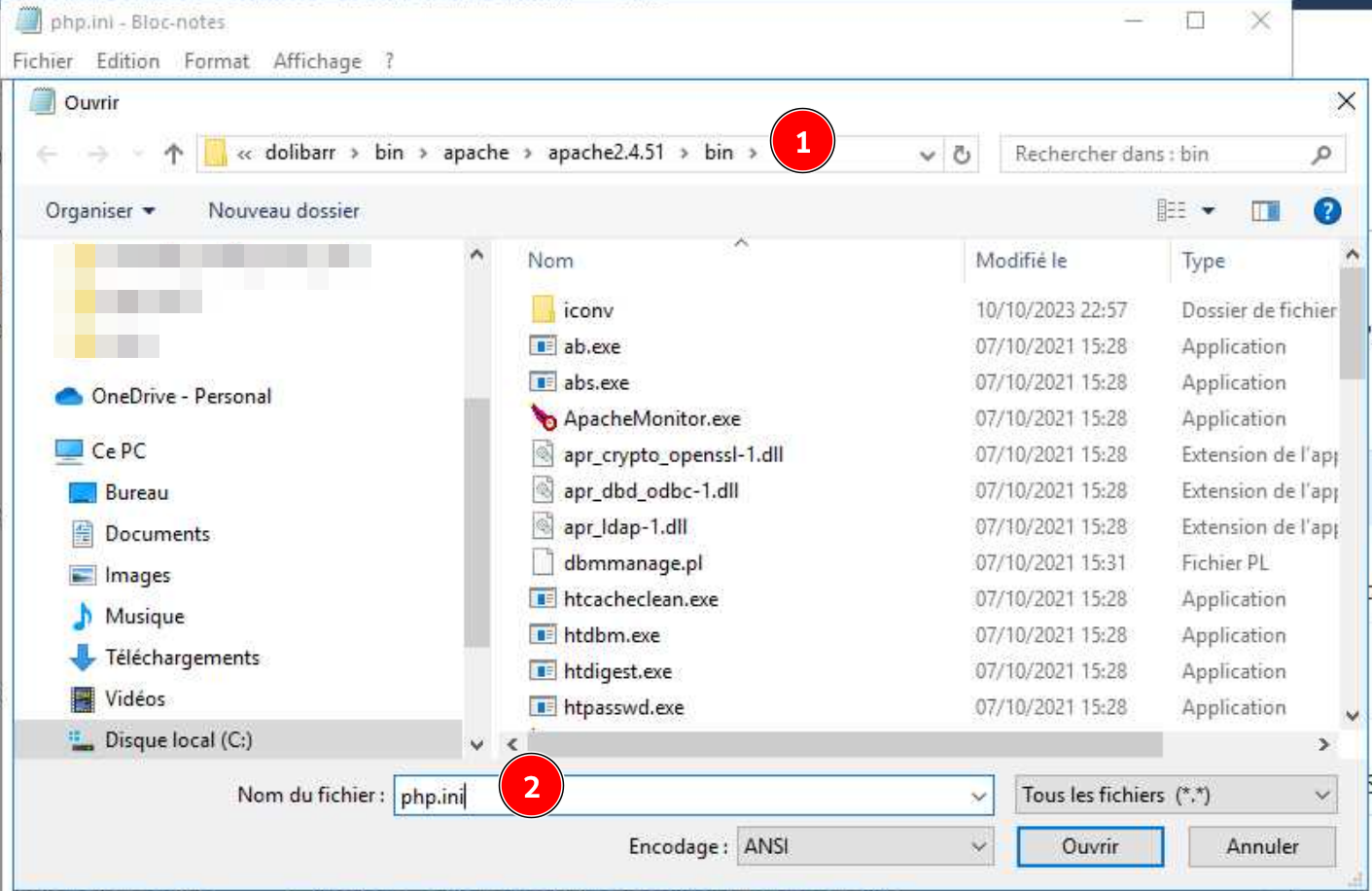Expand hidden path segments chevron

coord(244,154)
